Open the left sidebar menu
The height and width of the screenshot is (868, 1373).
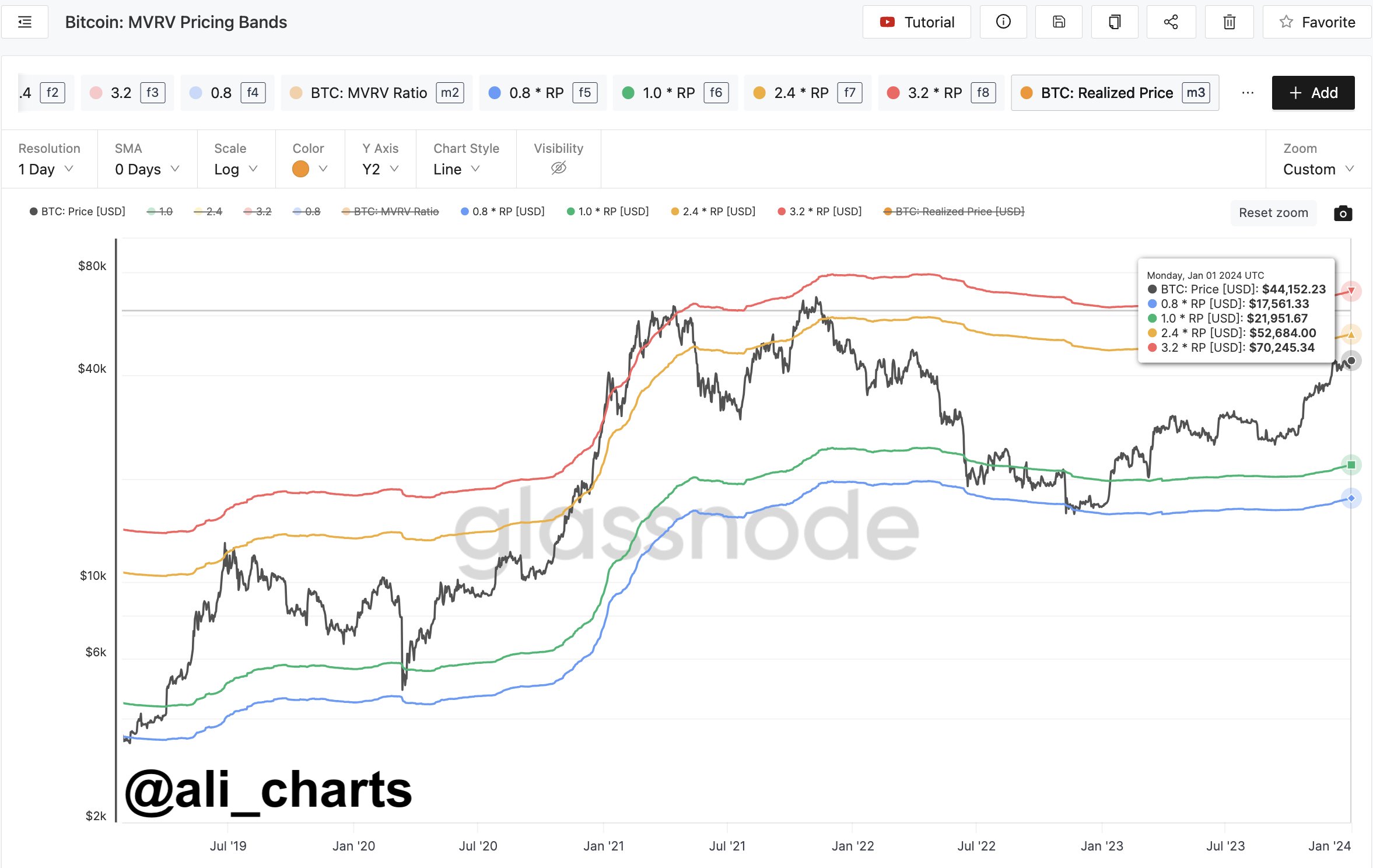click(x=24, y=22)
